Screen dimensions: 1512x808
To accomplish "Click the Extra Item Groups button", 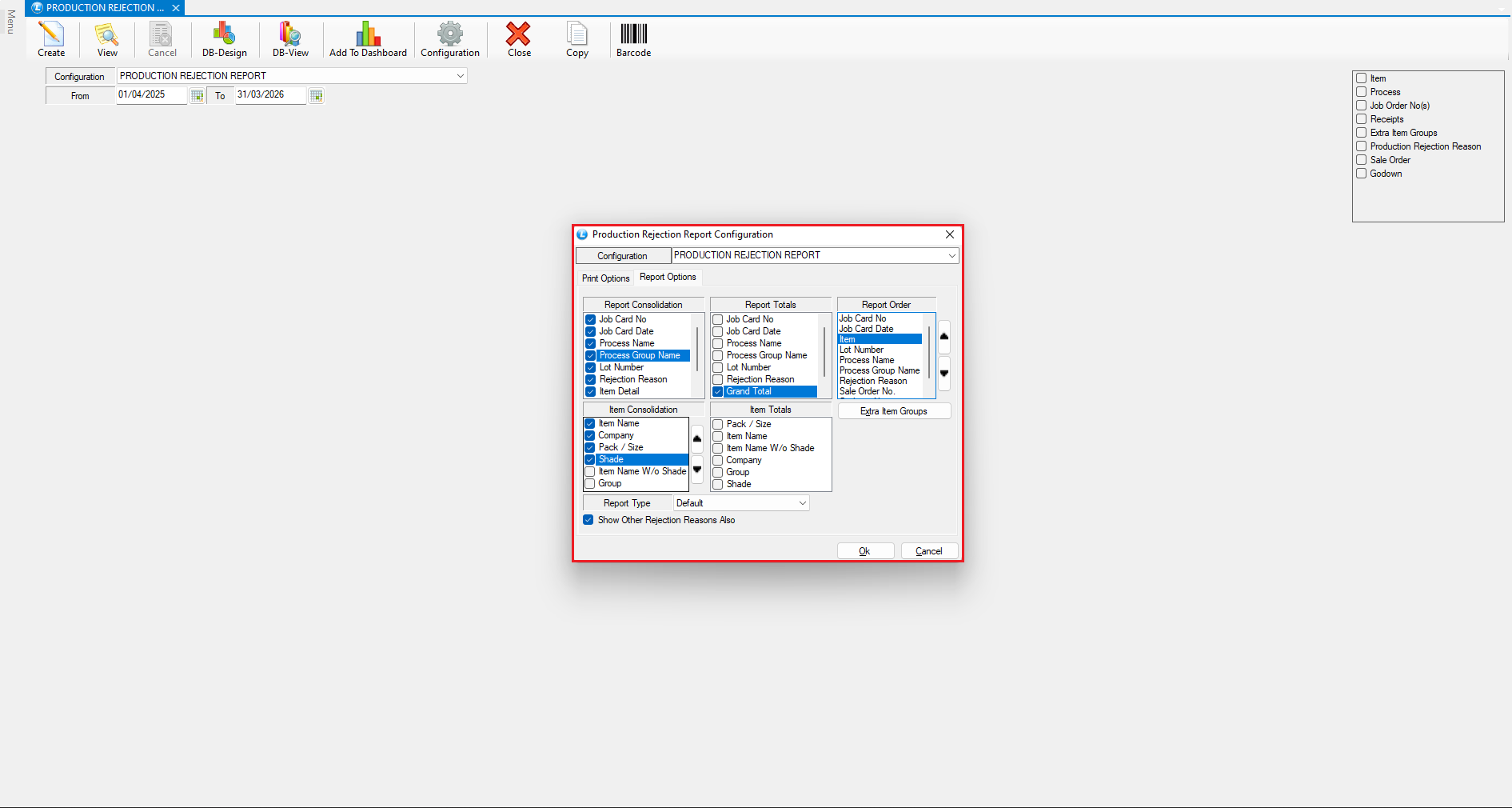I will point(893,411).
